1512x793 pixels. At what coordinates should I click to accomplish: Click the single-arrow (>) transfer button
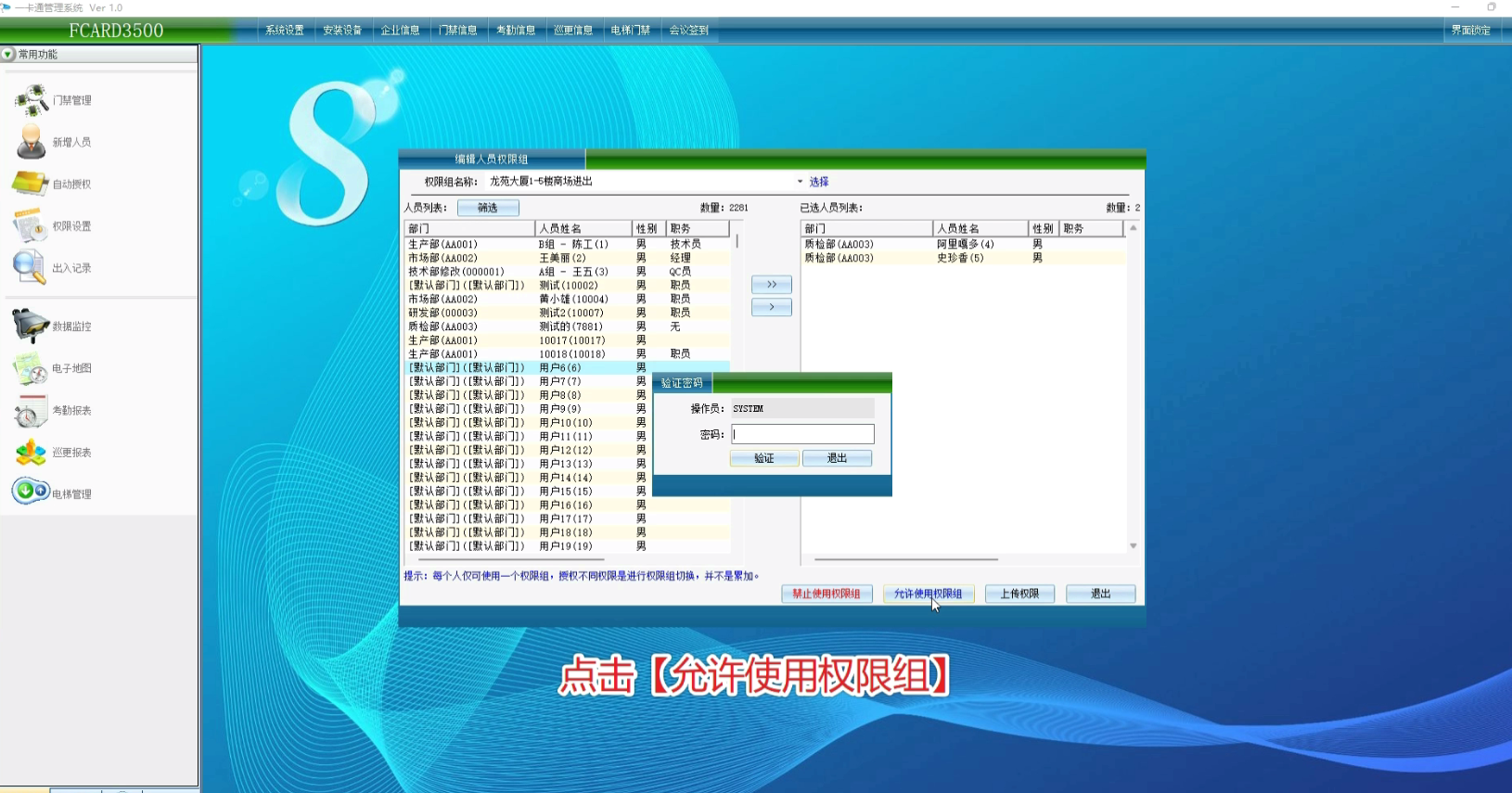[772, 307]
